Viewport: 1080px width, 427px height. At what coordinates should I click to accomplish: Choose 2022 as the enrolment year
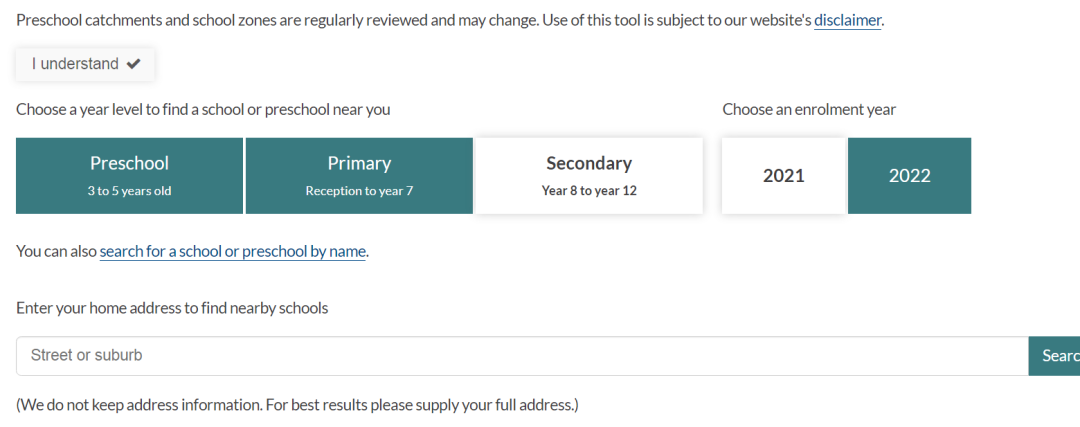(x=909, y=176)
